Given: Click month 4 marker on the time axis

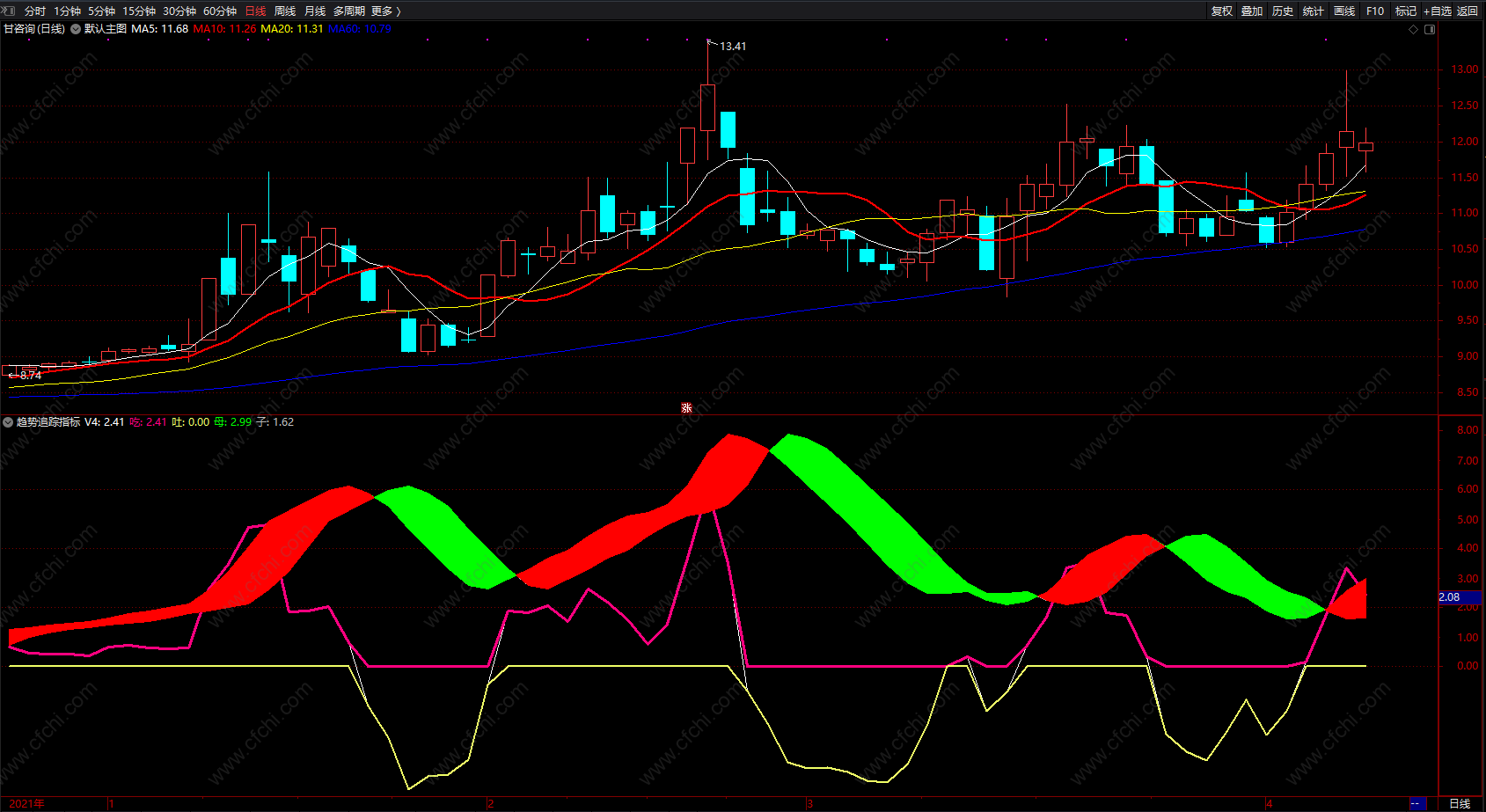Looking at the screenshot, I should [x=1269, y=804].
